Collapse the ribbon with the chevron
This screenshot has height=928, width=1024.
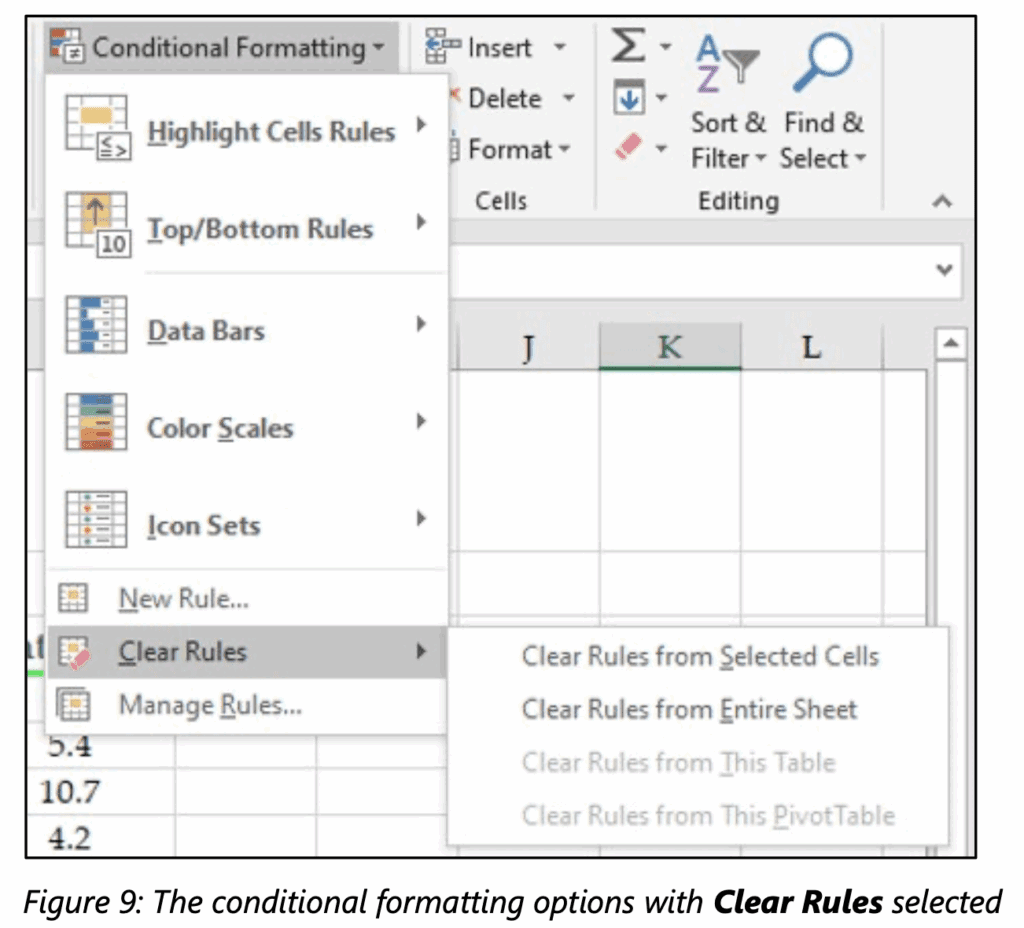(x=941, y=201)
